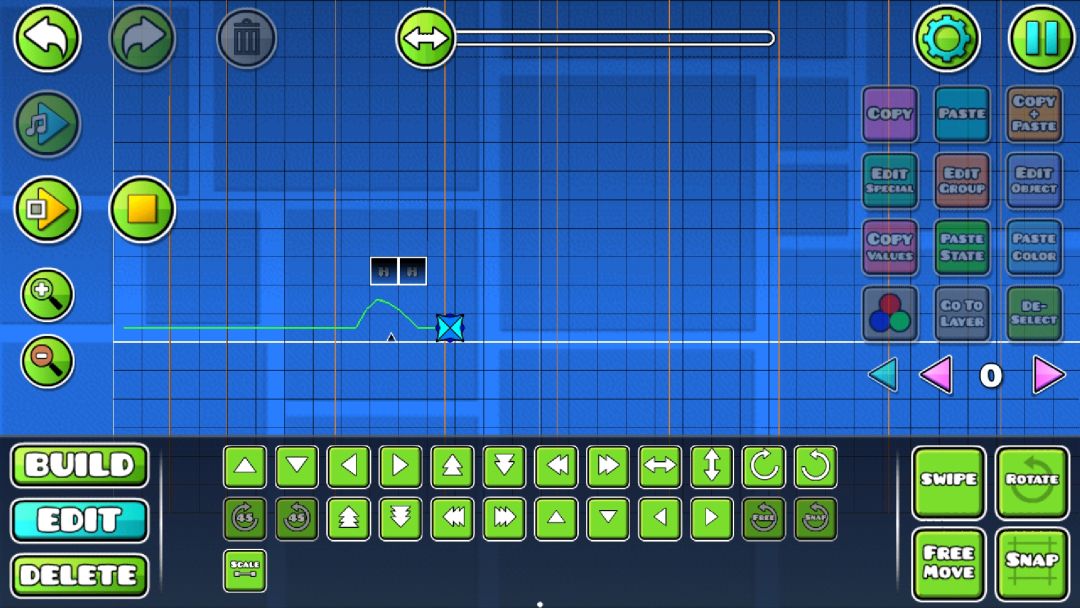Viewport: 1080px width, 608px height.
Task: Click the Copy + Paste button
Action: (x=1034, y=114)
